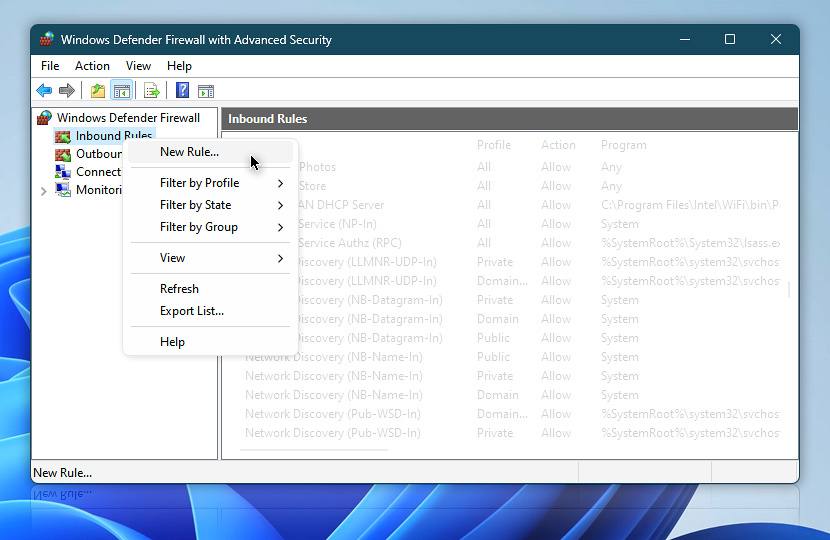Click the Action column header

[558, 145]
